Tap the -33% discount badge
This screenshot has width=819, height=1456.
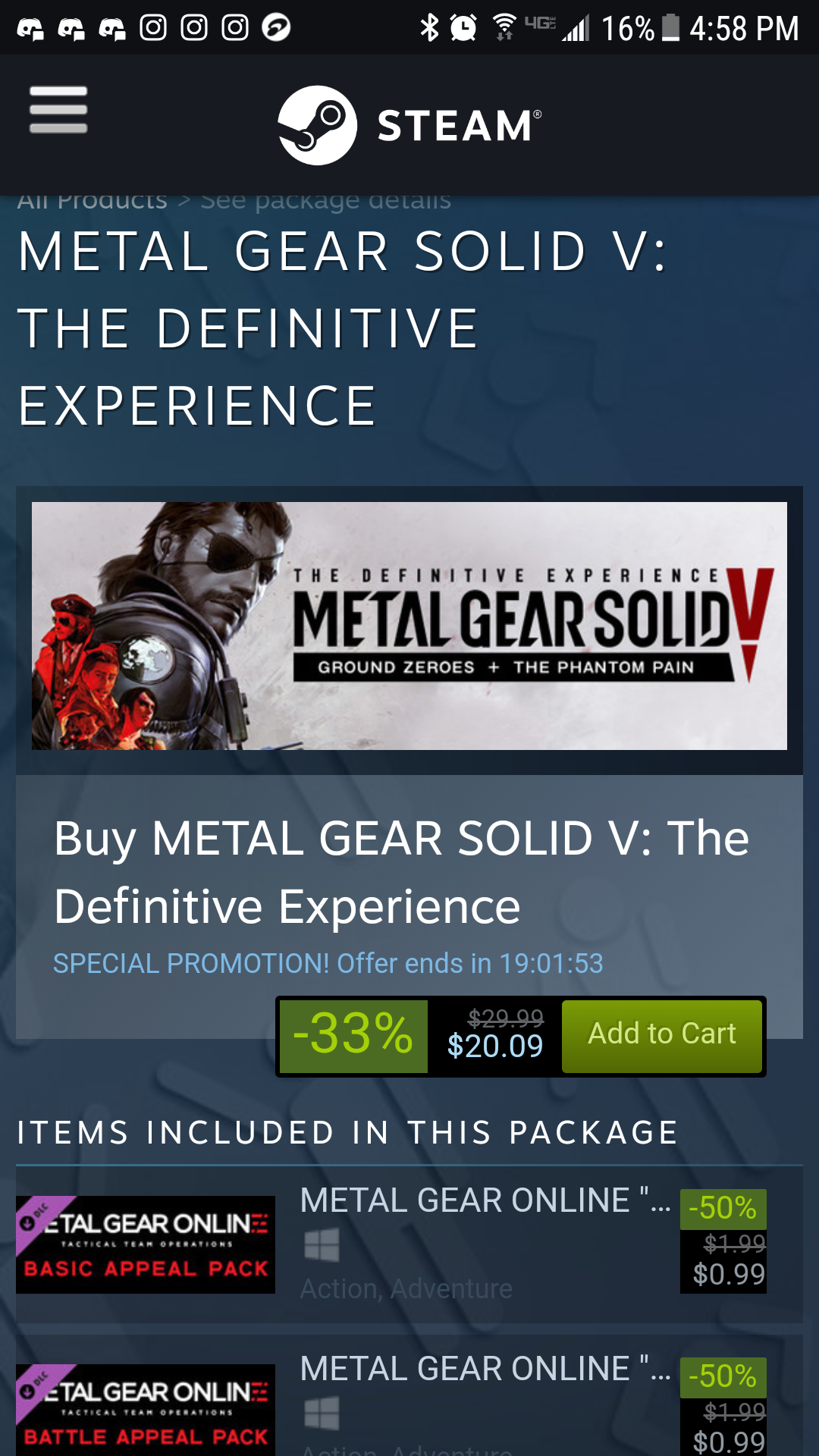[x=353, y=1034]
